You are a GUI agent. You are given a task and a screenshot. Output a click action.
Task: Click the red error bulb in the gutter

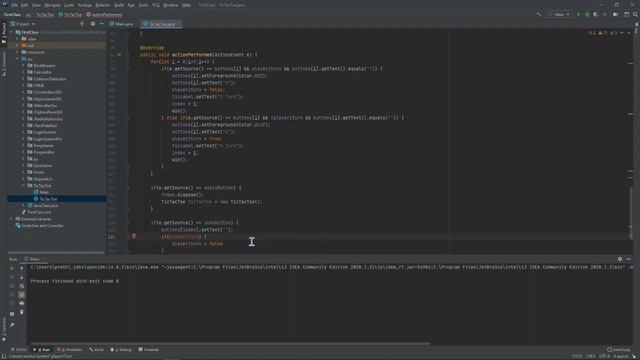point(134,236)
